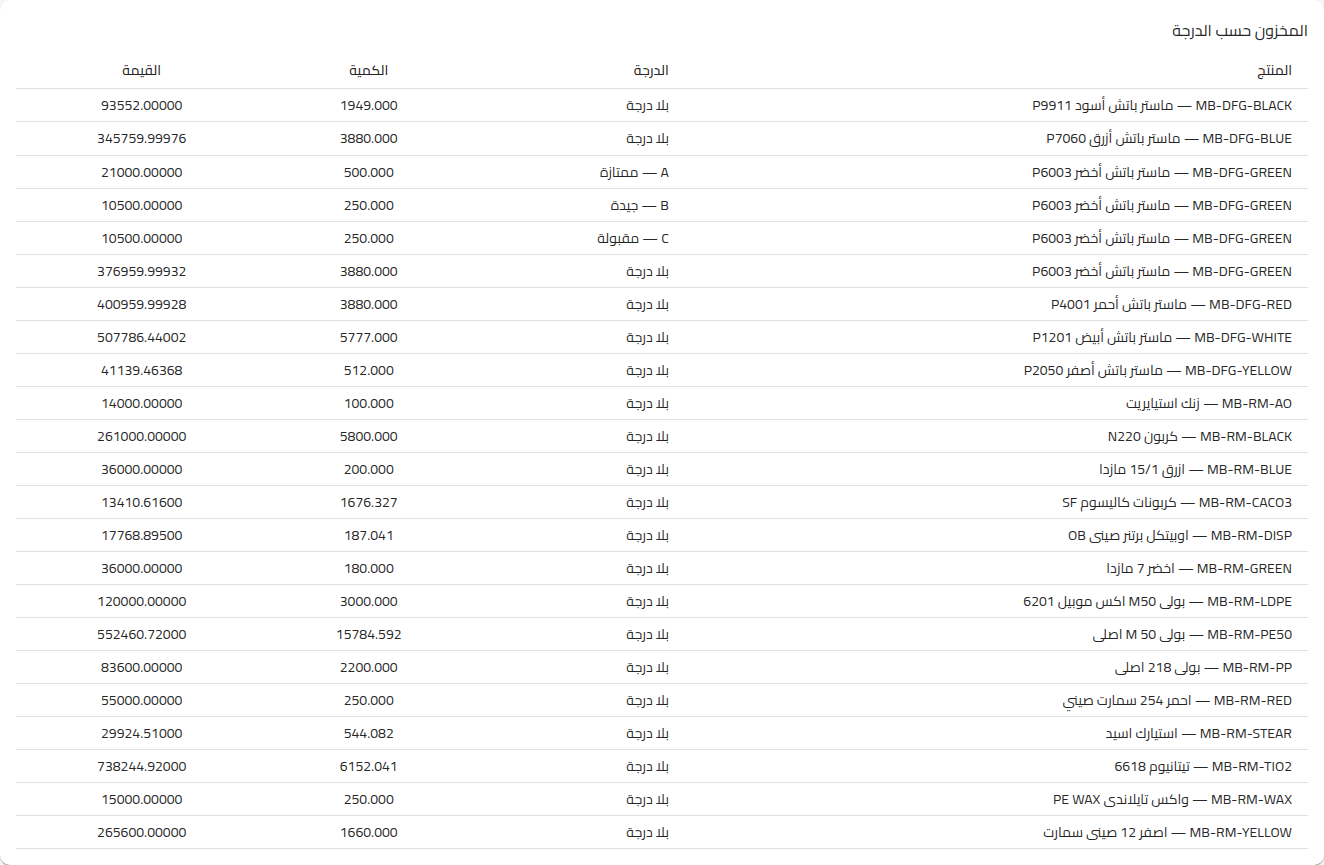Select the MB-DFG-WHITE product name
This screenshot has width=1324, height=865.
(1162, 337)
